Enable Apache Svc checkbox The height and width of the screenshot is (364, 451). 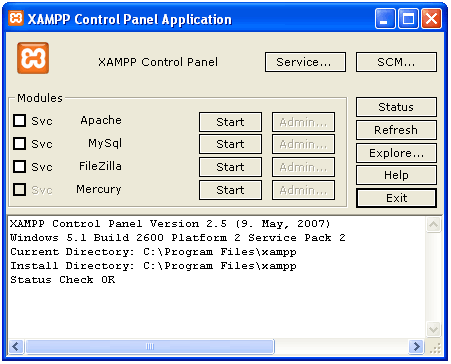click(x=20, y=121)
